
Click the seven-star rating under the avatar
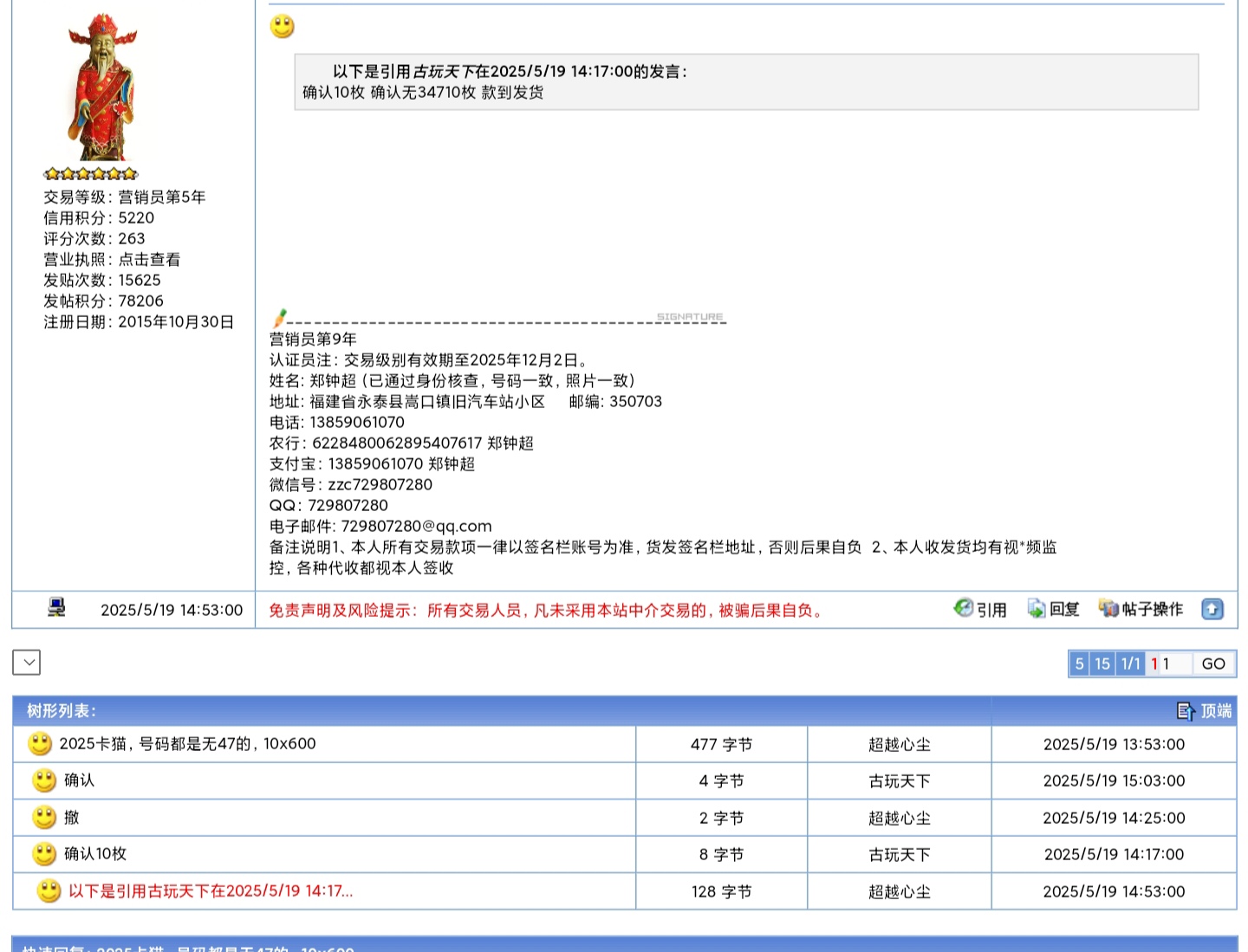click(90, 173)
